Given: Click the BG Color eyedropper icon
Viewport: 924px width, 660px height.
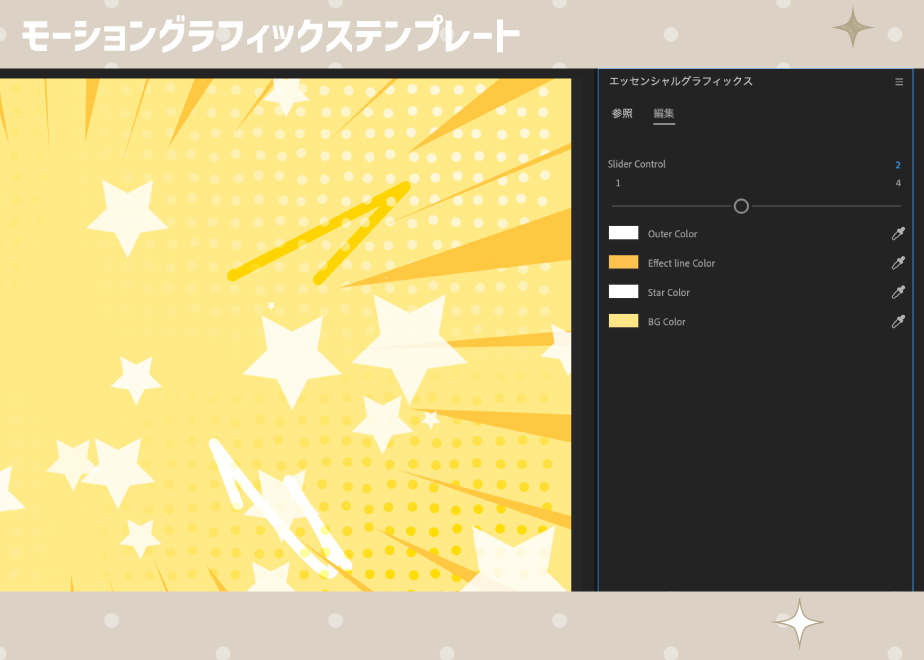Looking at the screenshot, I should click(x=898, y=321).
